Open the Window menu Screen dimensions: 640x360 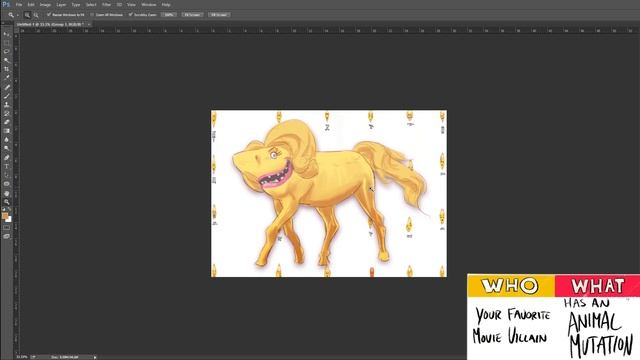(x=149, y=4)
